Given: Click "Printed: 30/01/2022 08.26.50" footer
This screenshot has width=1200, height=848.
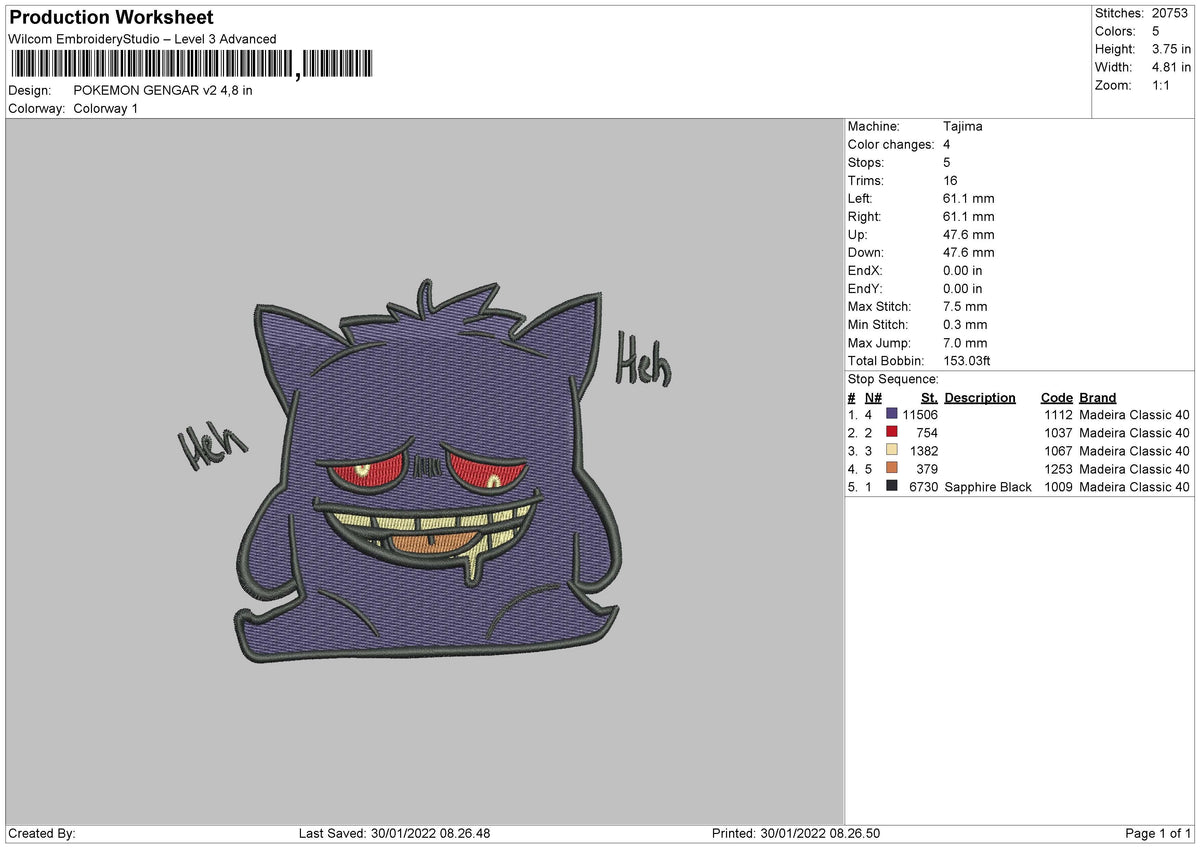Looking at the screenshot, I should [796, 834].
